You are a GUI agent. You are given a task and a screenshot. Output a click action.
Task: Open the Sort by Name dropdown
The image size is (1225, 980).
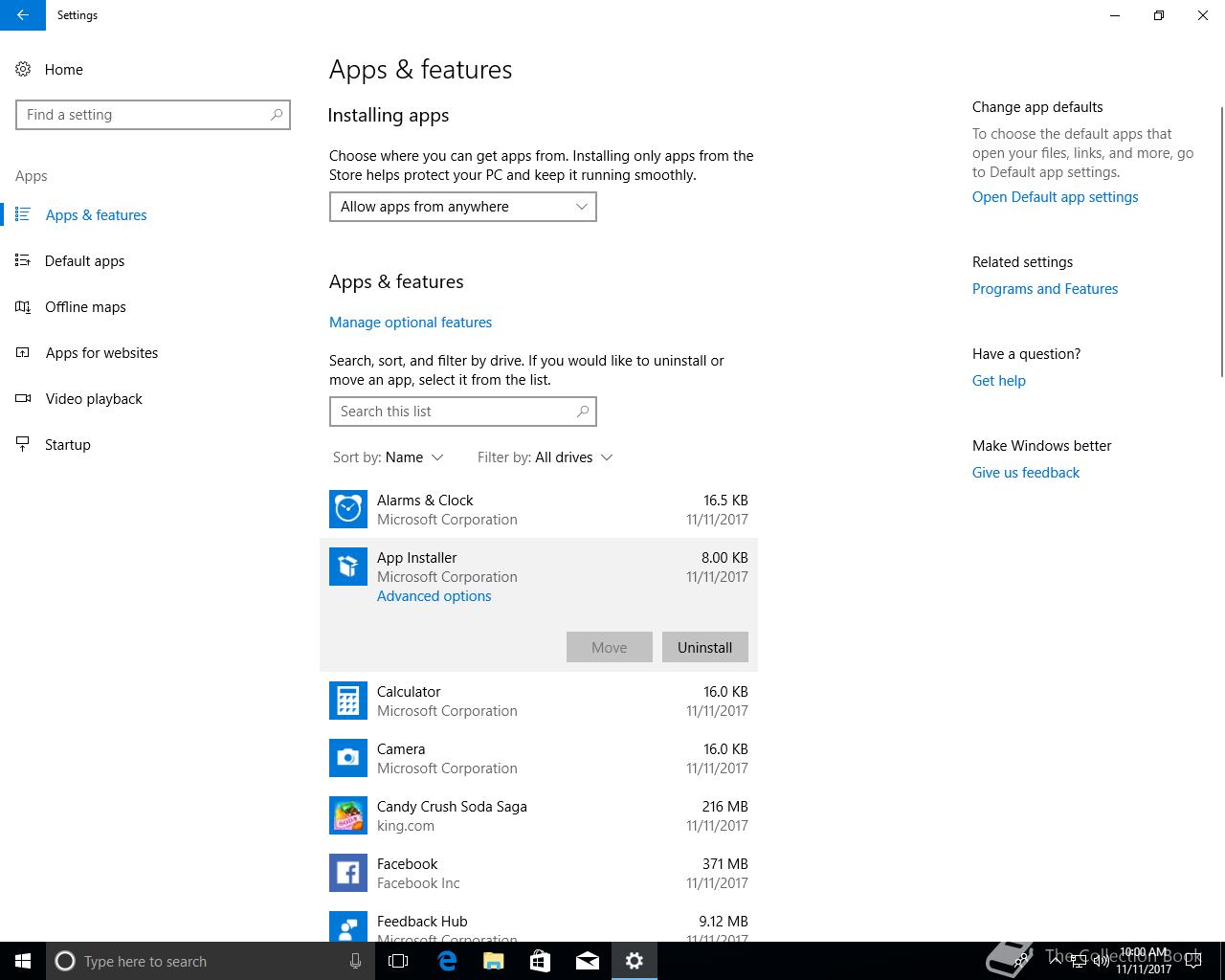(x=389, y=457)
